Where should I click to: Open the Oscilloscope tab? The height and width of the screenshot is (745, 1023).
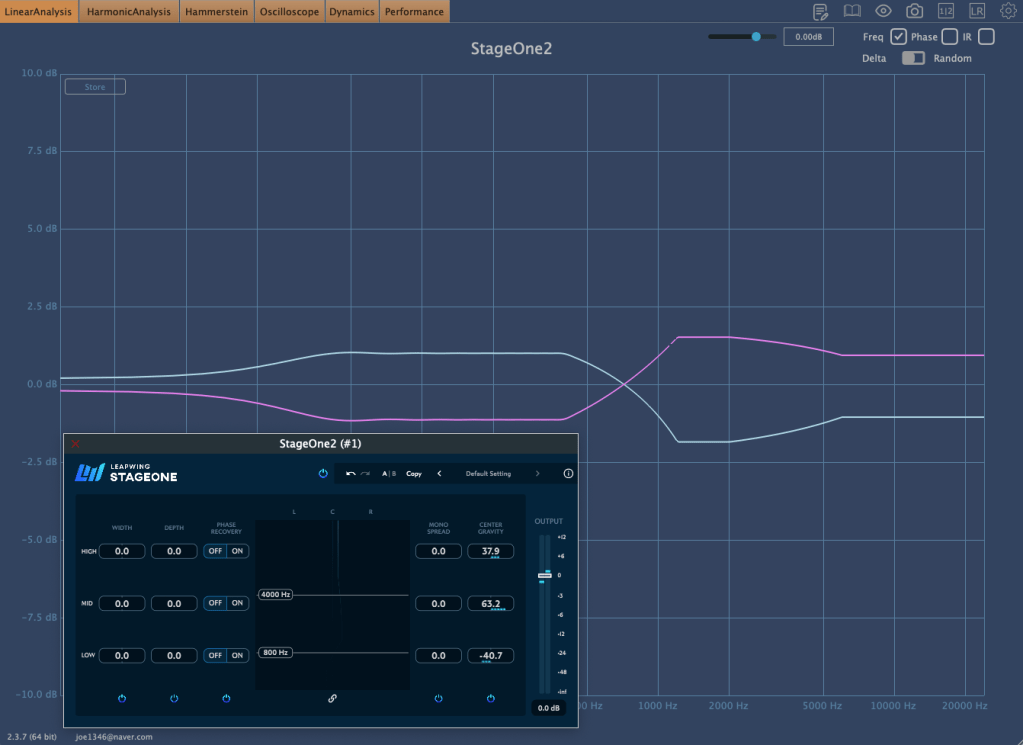pos(288,12)
